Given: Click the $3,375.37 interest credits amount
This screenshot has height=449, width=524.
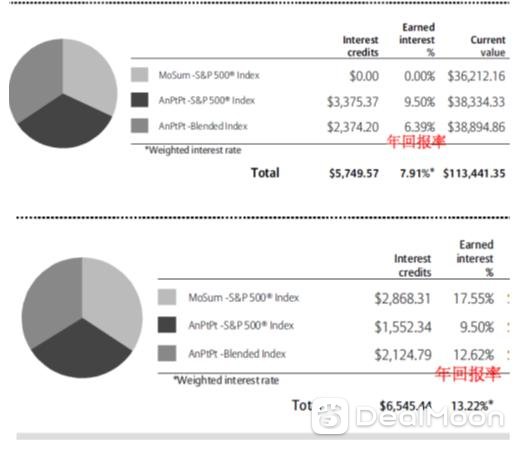Looking at the screenshot, I should (353, 102).
